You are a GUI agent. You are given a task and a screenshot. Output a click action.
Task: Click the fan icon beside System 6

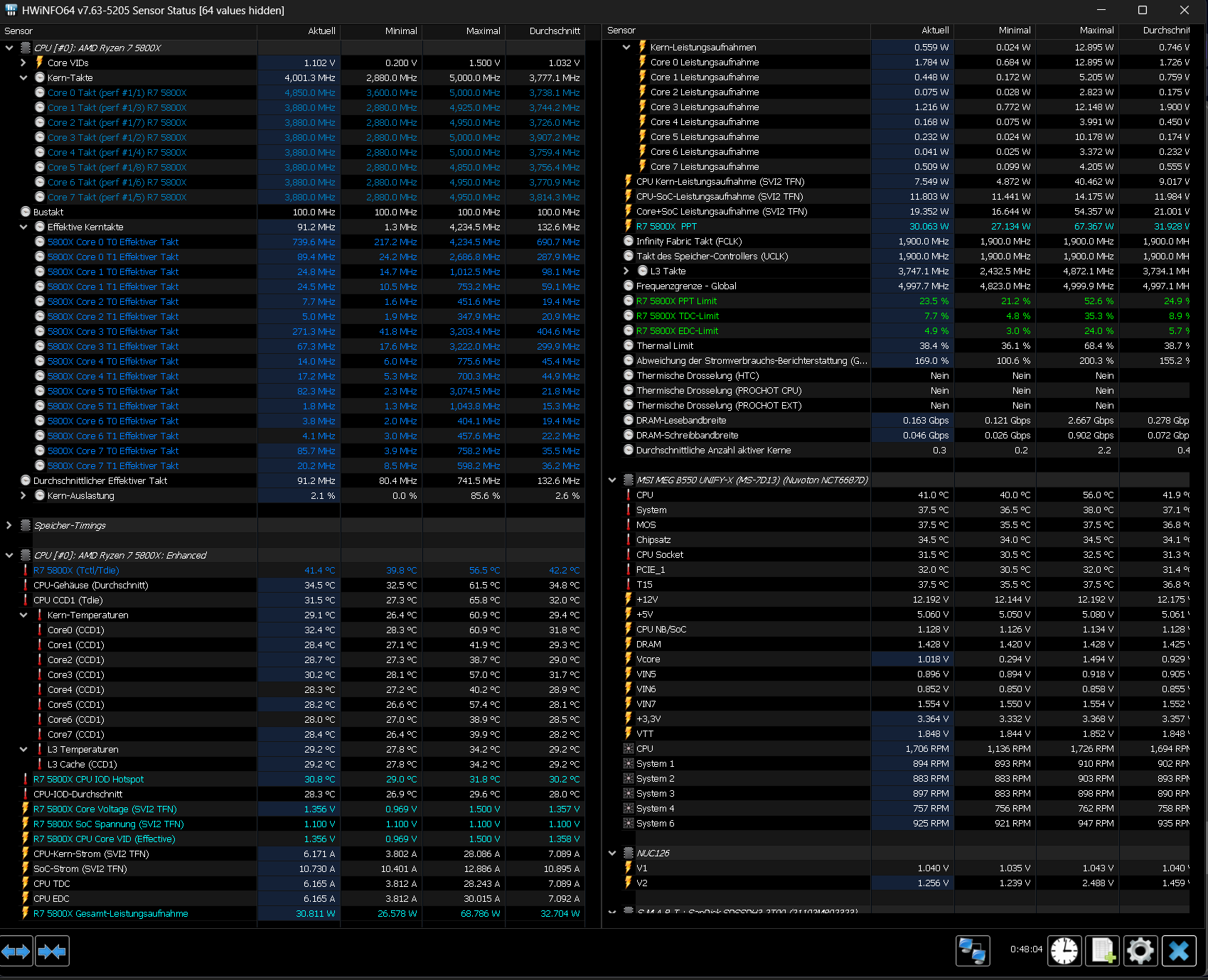[x=629, y=823]
